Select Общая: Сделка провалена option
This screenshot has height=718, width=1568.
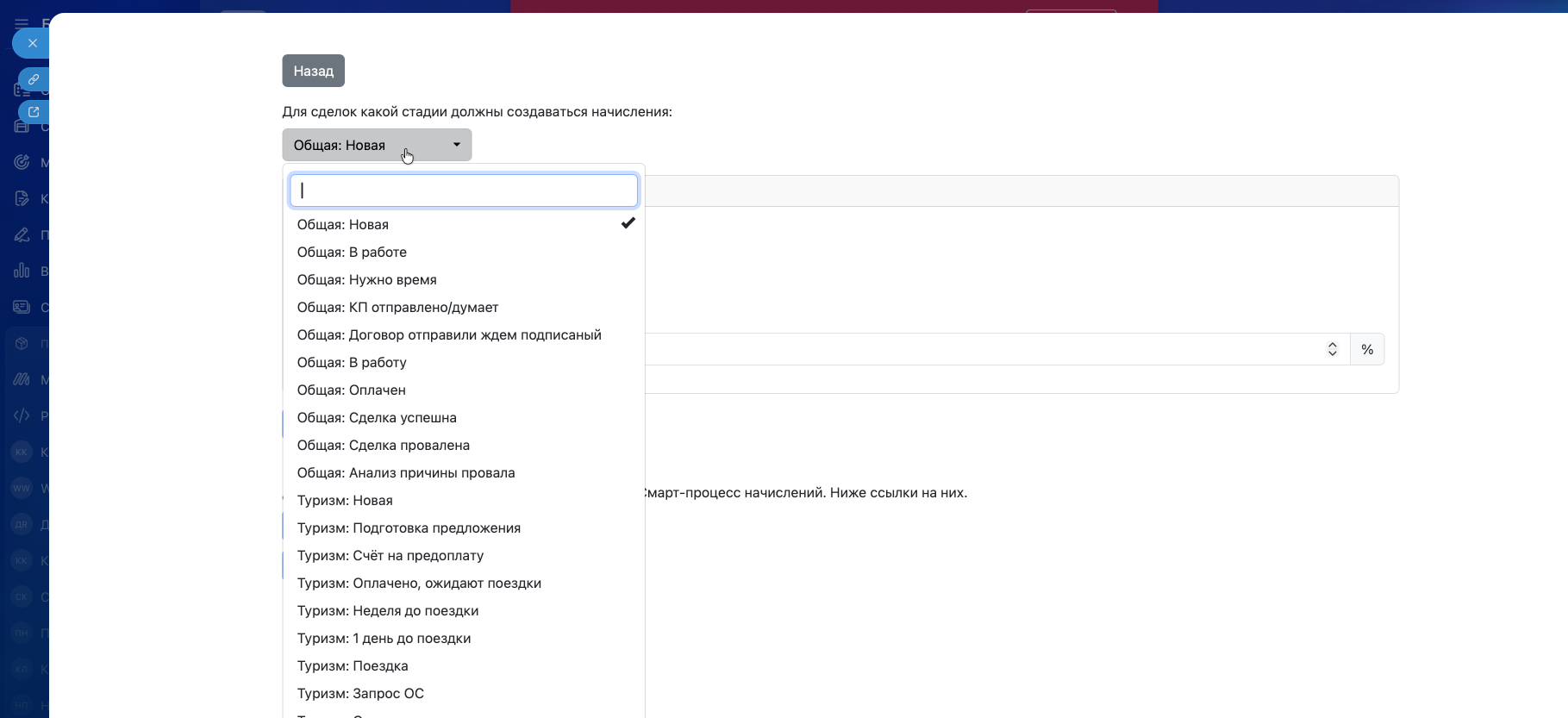464,445
